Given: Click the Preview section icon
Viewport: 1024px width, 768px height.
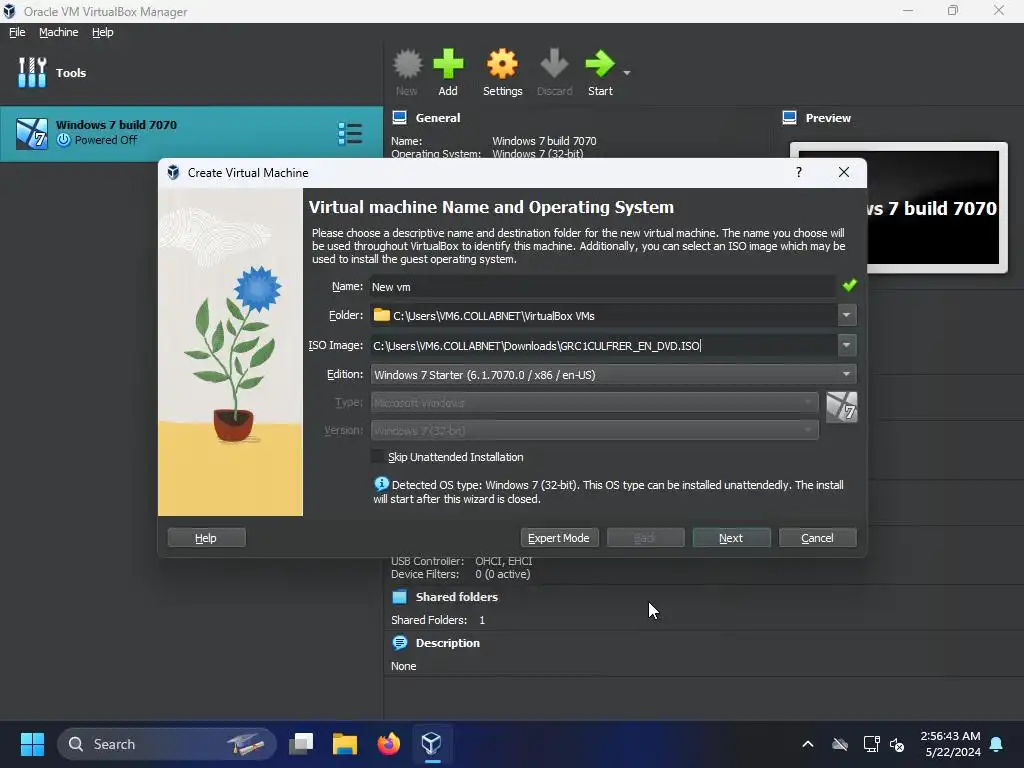Looking at the screenshot, I should 789,118.
